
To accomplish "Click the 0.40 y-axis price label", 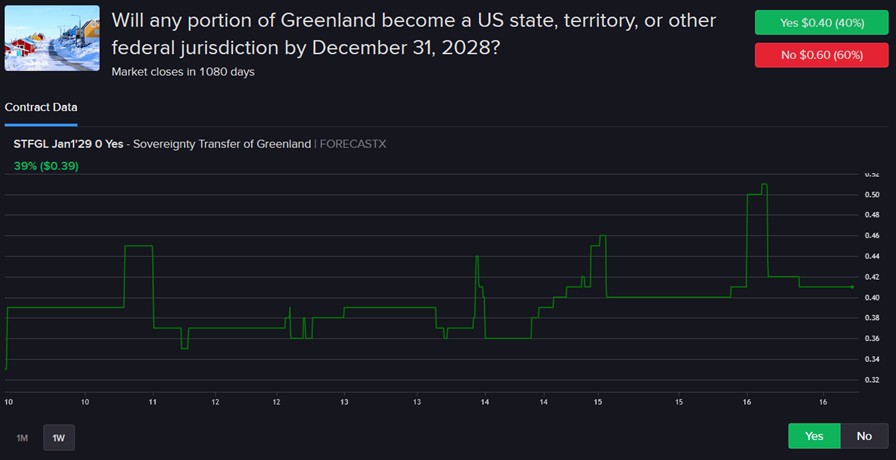I will click(x=871, y=297).
